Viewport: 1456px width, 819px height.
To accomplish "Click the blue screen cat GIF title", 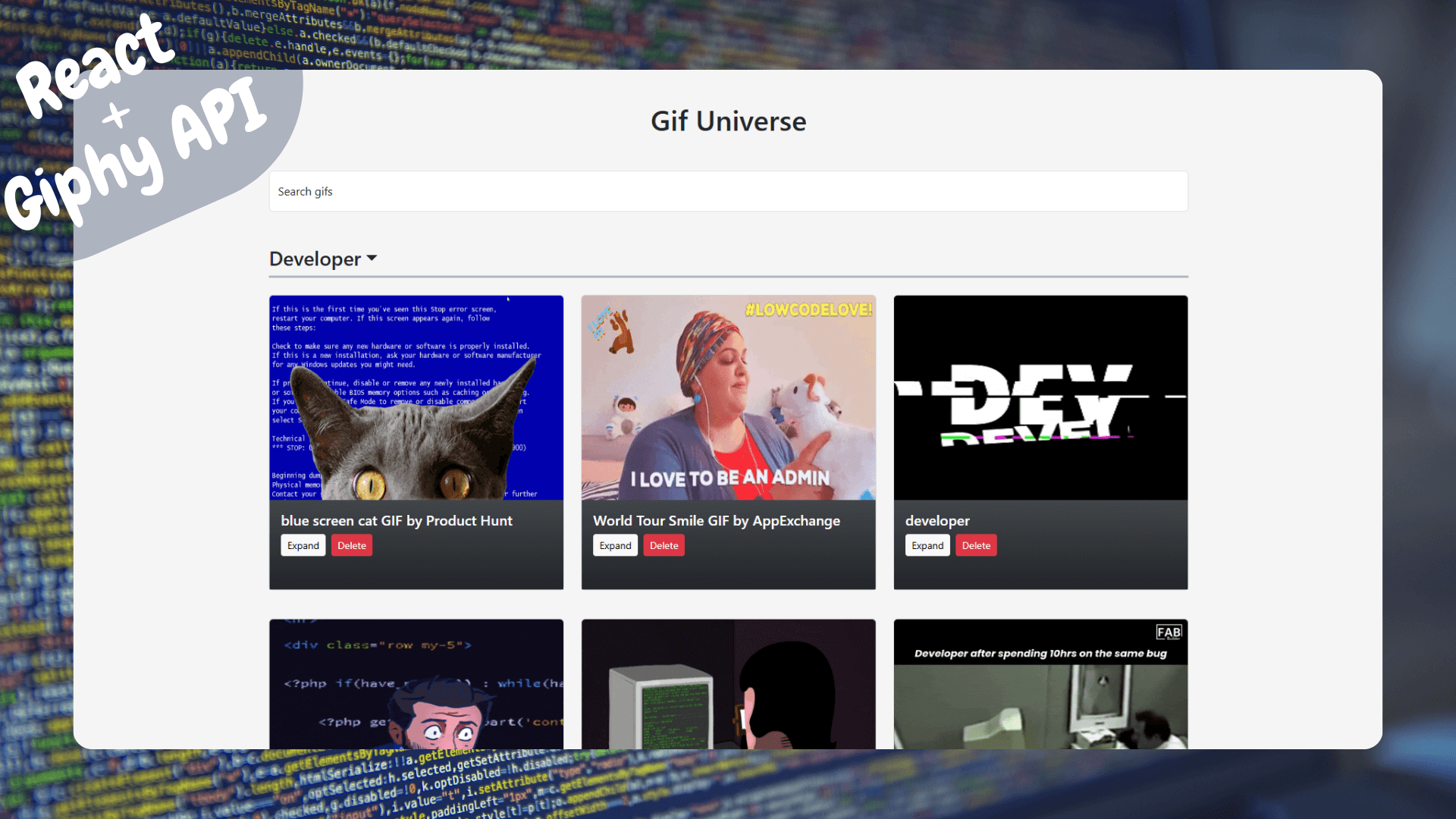I will click(396, 521).
